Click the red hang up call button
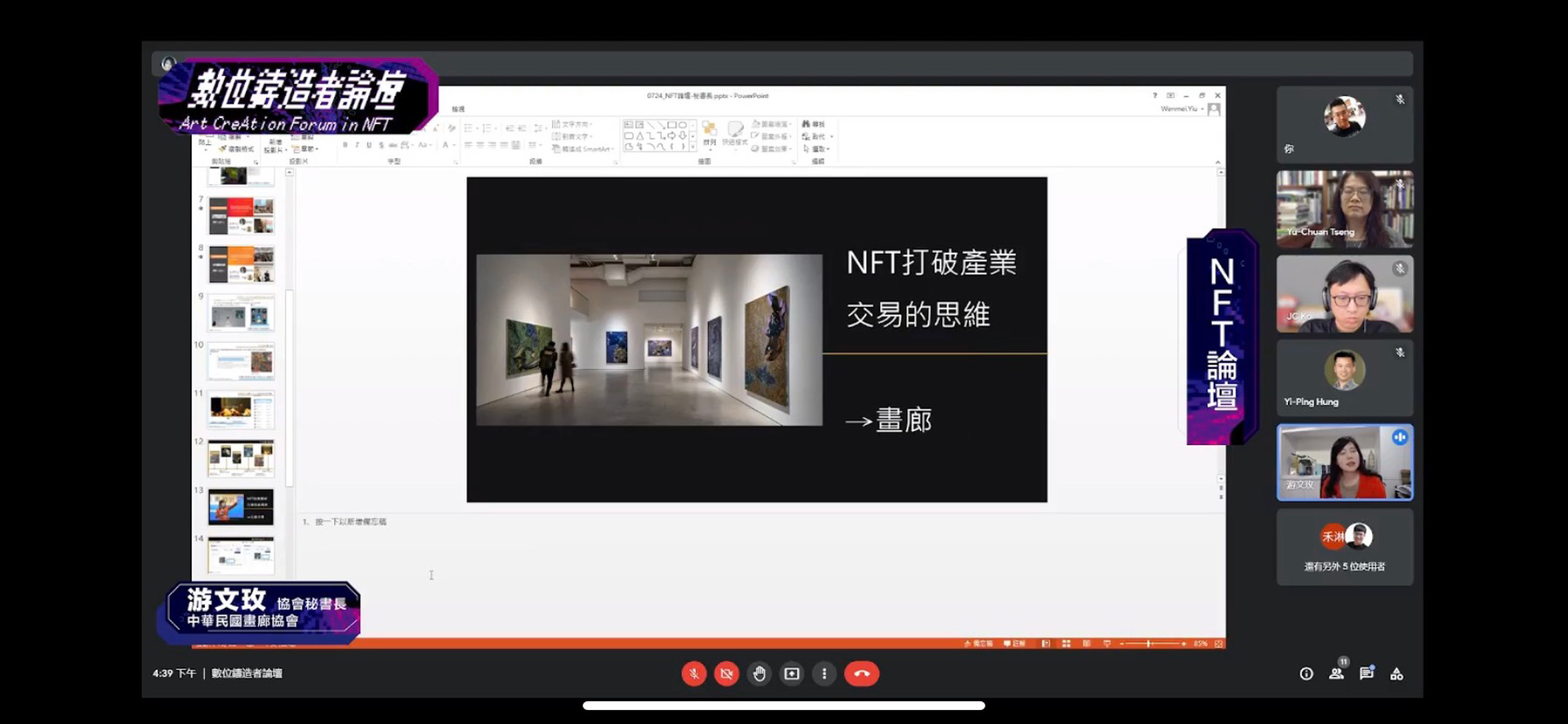Image resolution: width=1568 pixels, height=724 pixels. (x=862, y=673)
